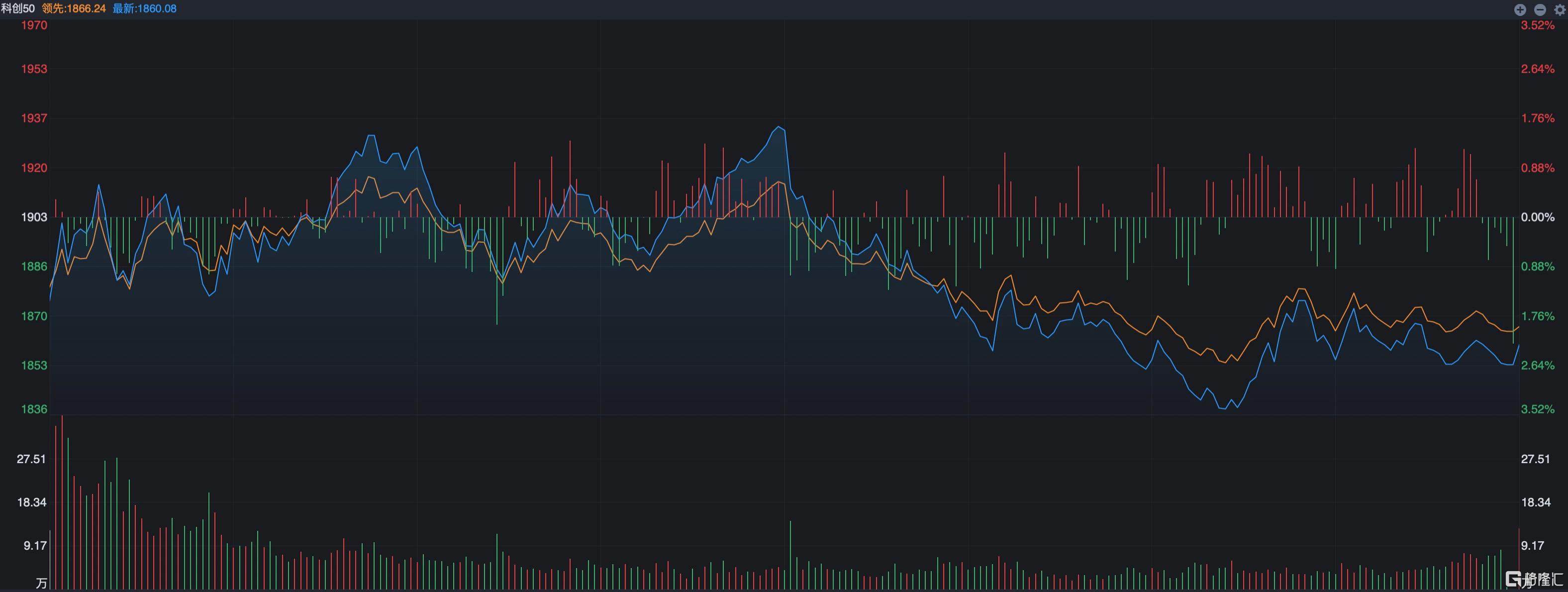
Task: Click the 1836 bottom price label
Action: point(34,409)
